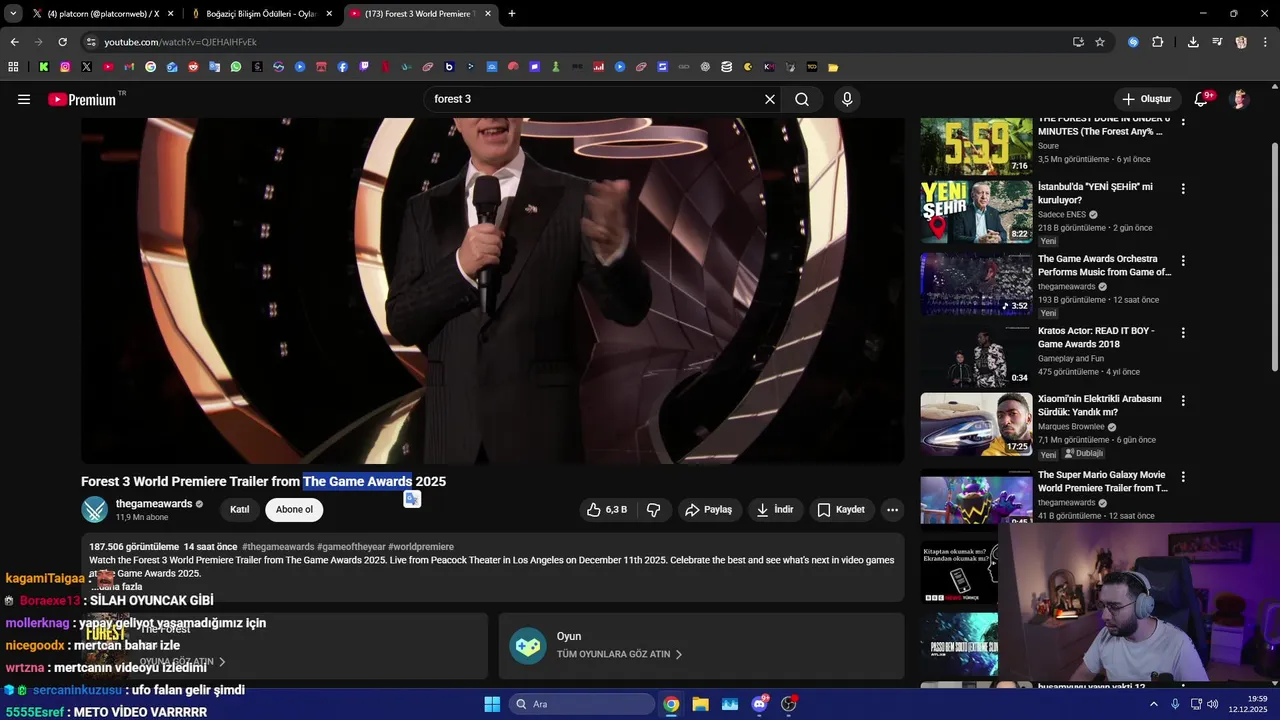The image size is (1280, 720).
Task: Open the media controls playlist icon
Action: [1217, 42]
